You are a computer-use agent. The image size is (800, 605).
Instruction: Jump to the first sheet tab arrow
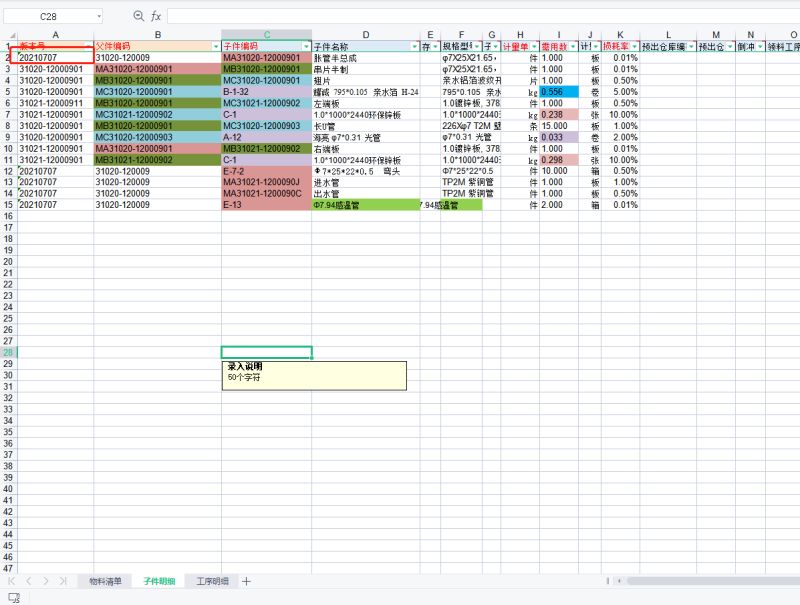pos(11,581)
